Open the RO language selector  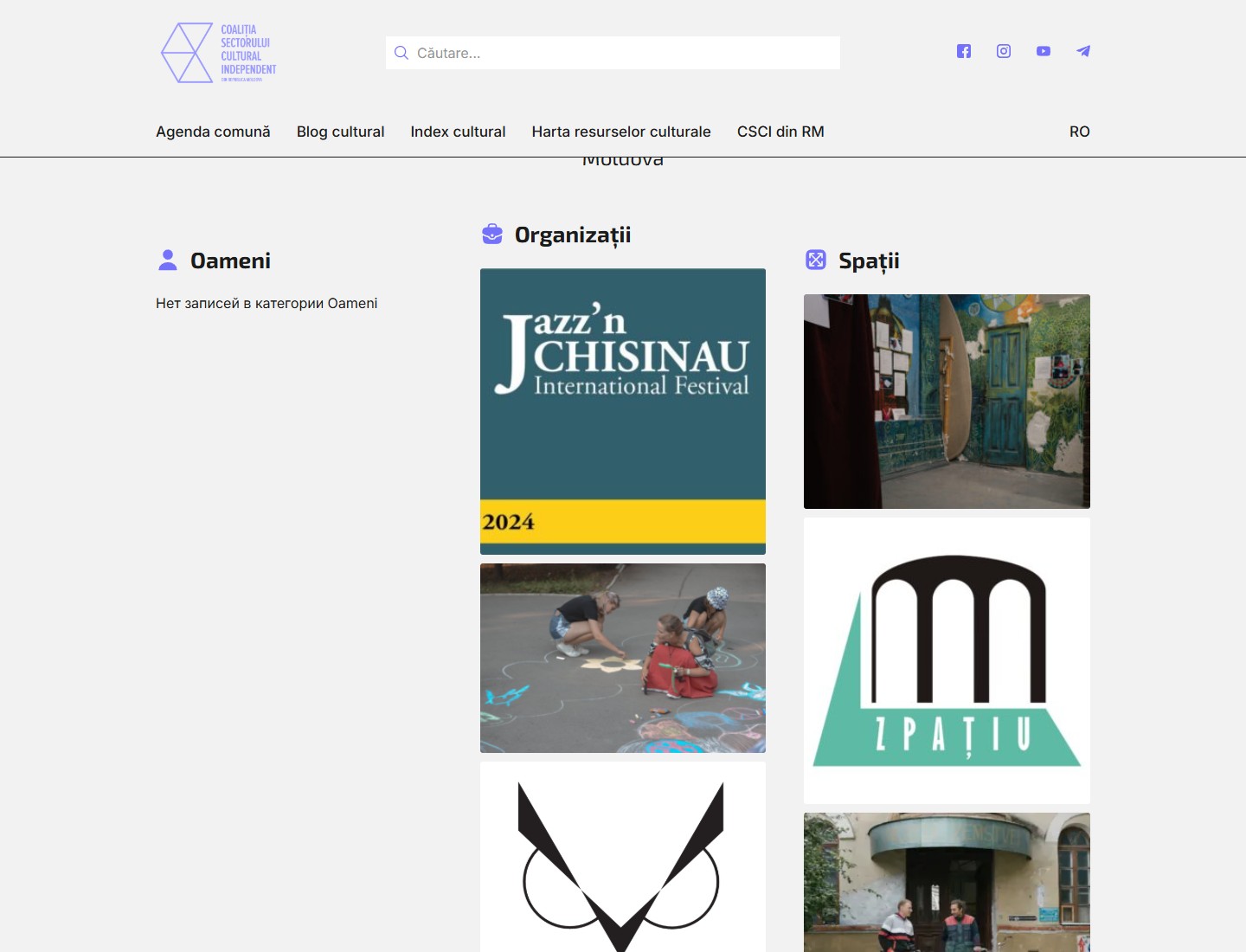[1079, 132]
